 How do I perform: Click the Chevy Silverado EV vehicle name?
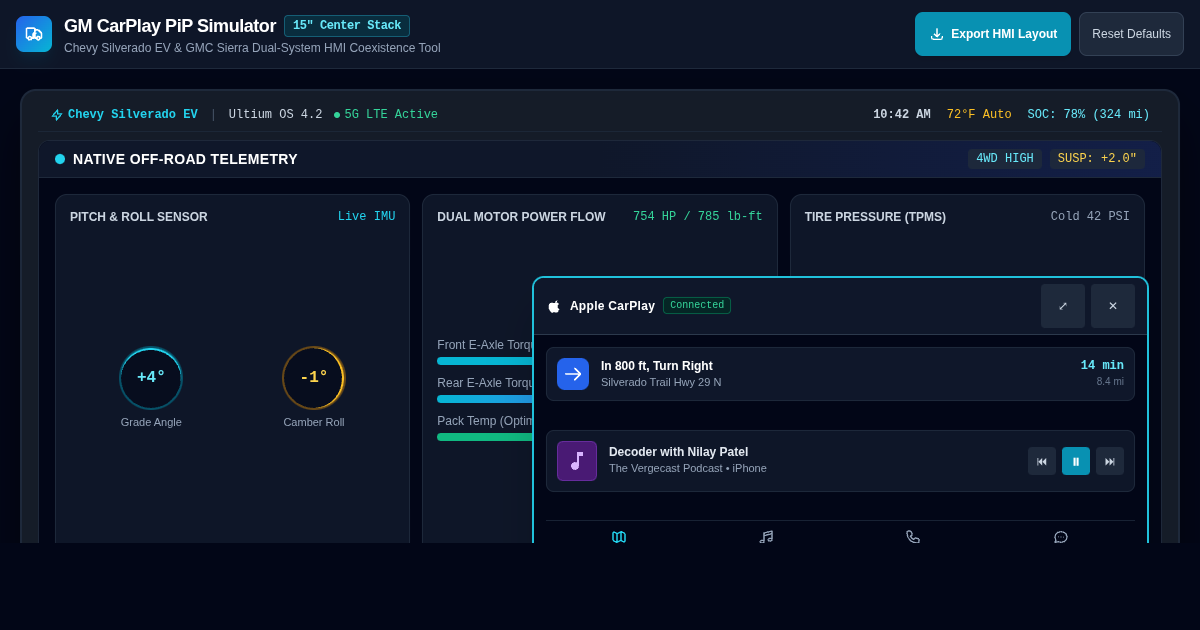133,115
